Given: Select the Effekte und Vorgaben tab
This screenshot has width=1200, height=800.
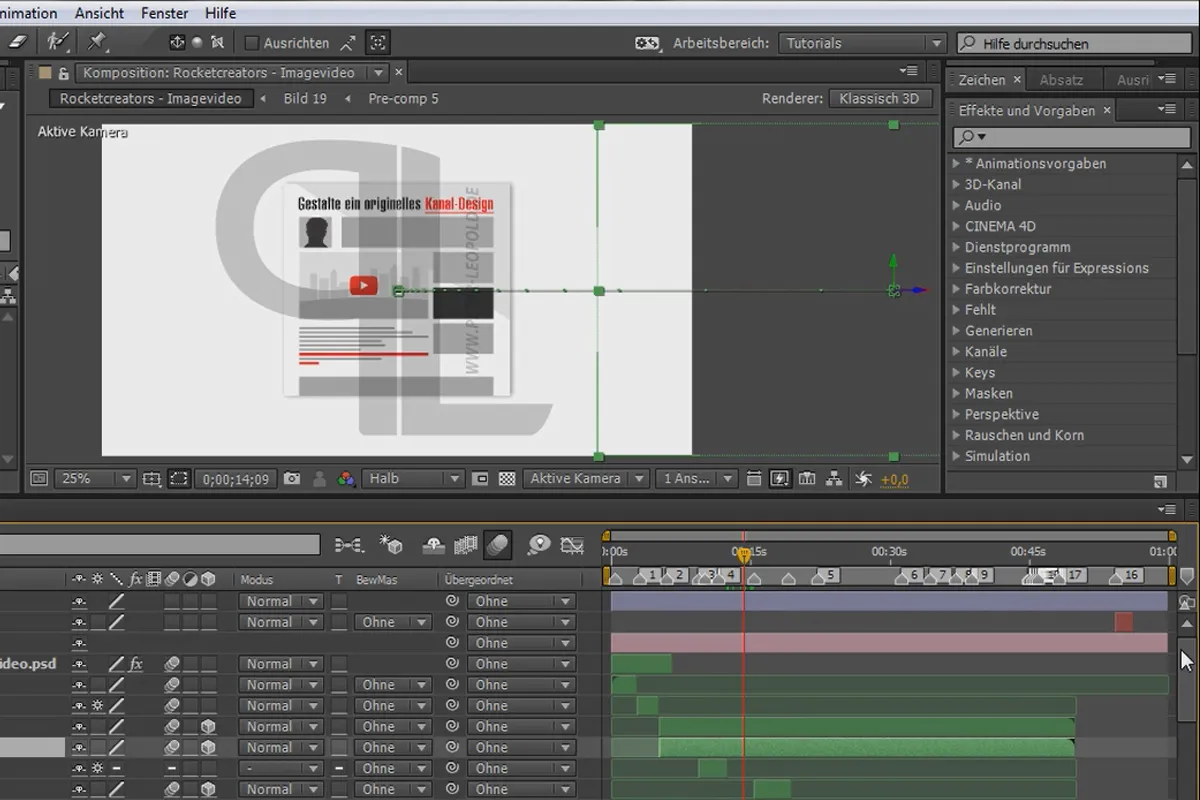Looking at the screenshot, I should point(1027,111).
